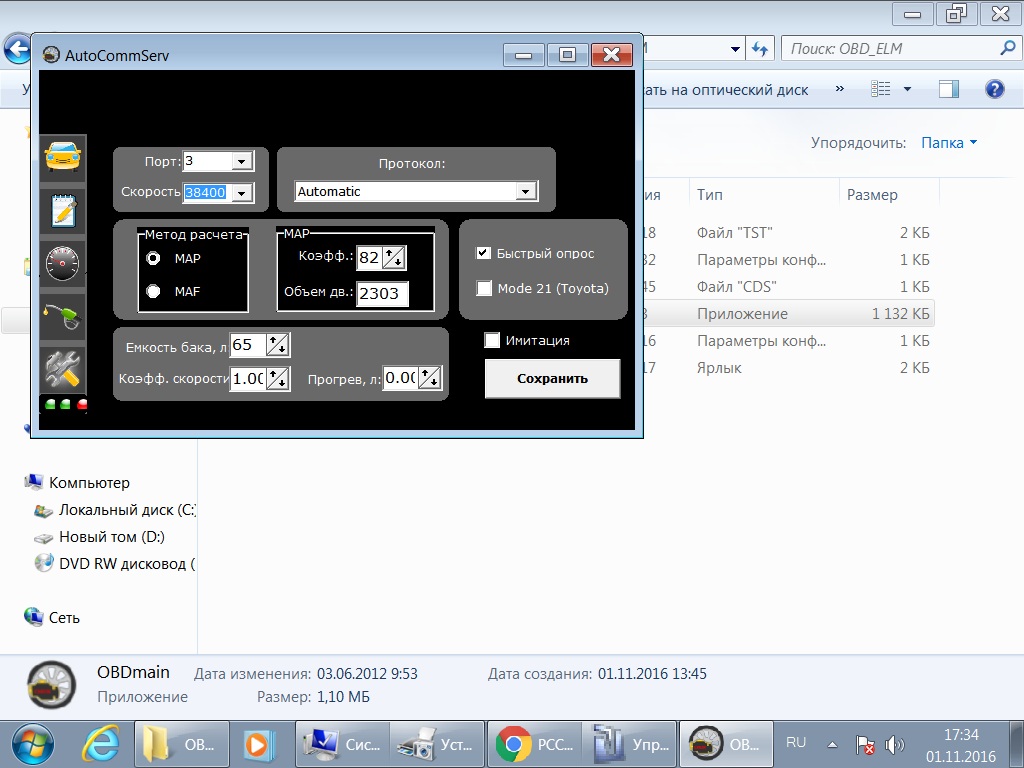
Task: Open the Скорость baud rate dropdown
Action: [241, 193]
